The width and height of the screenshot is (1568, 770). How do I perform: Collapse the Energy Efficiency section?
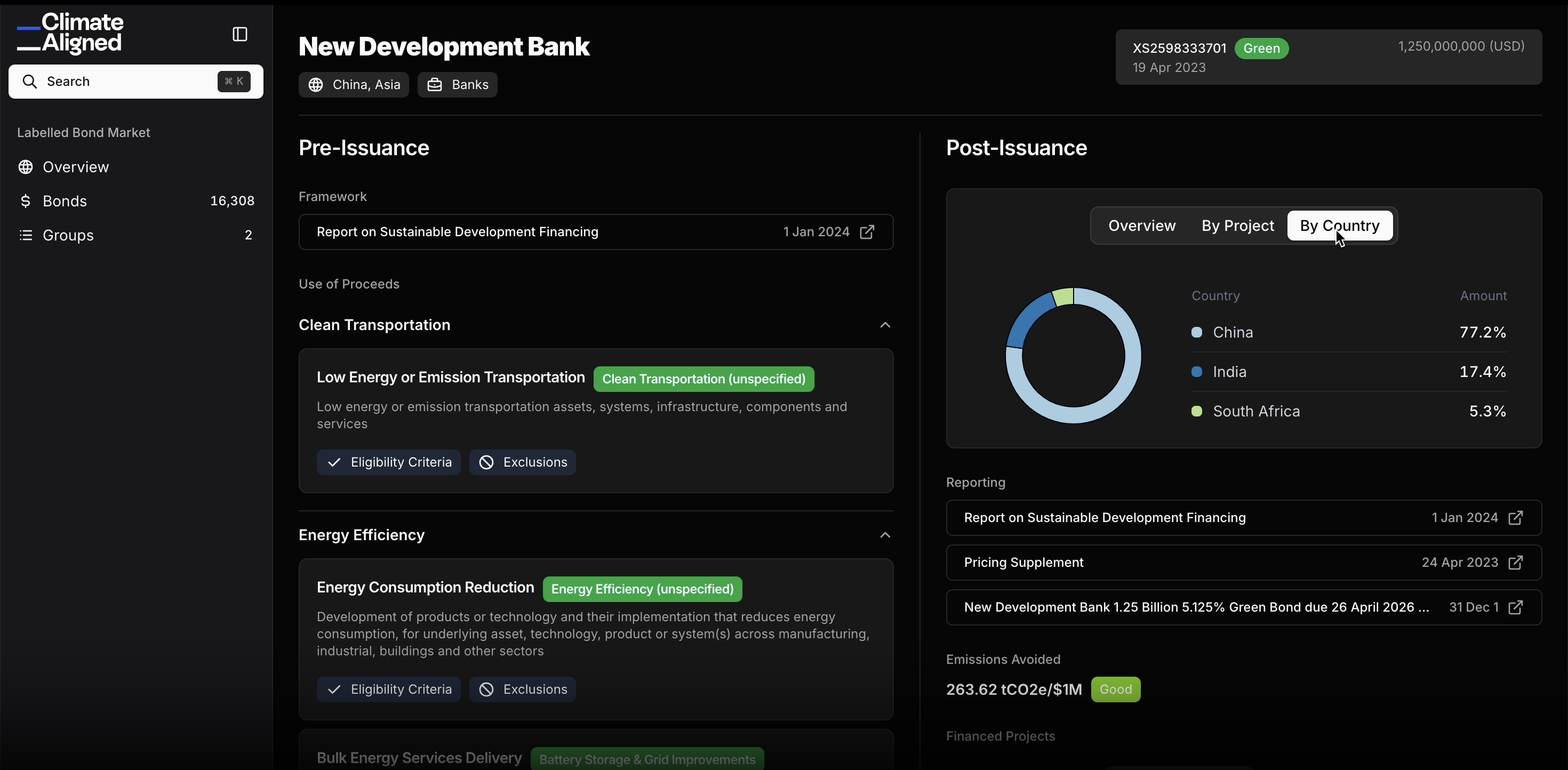pos(885,535)
